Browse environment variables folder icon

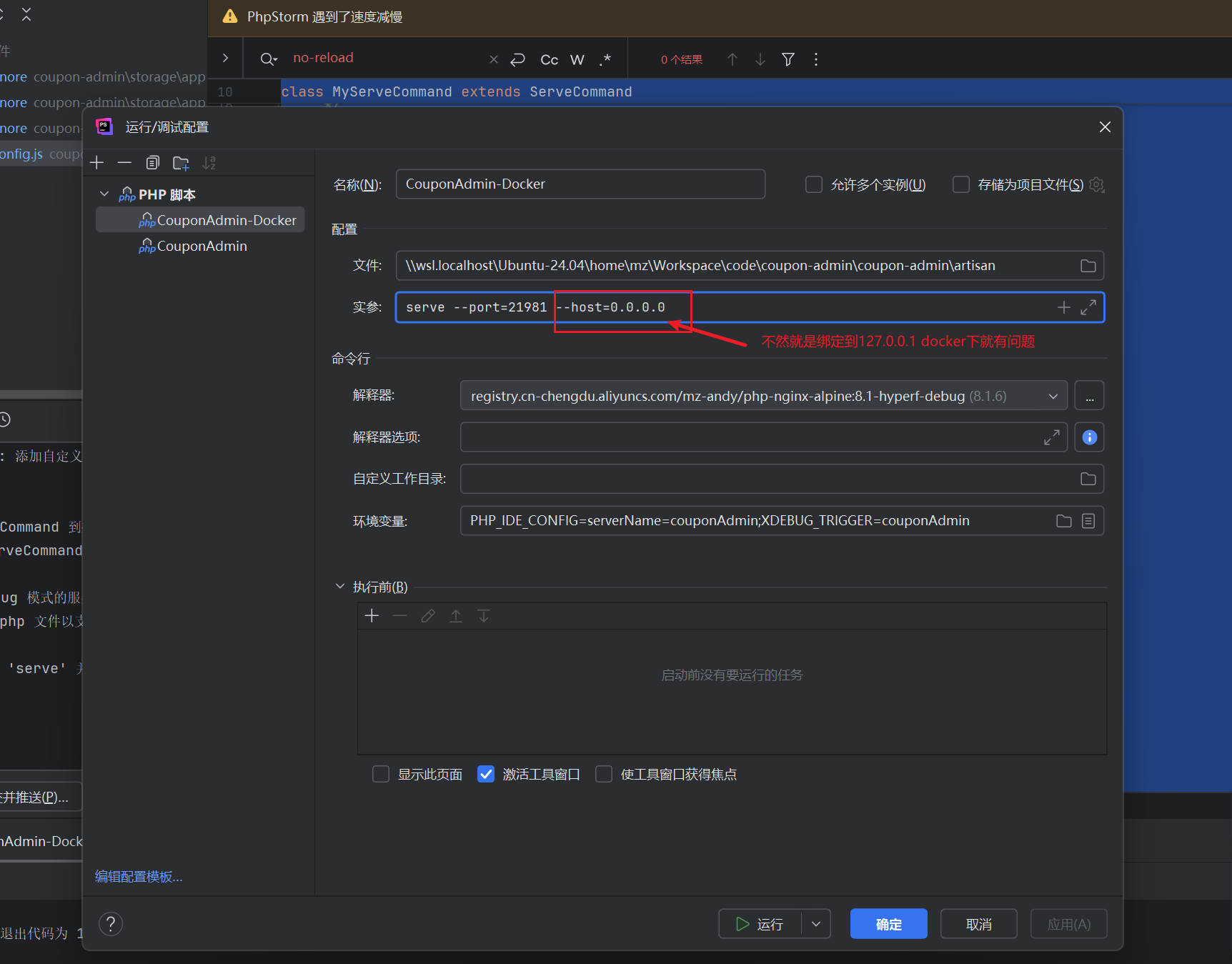click(x=1063, y=521)
